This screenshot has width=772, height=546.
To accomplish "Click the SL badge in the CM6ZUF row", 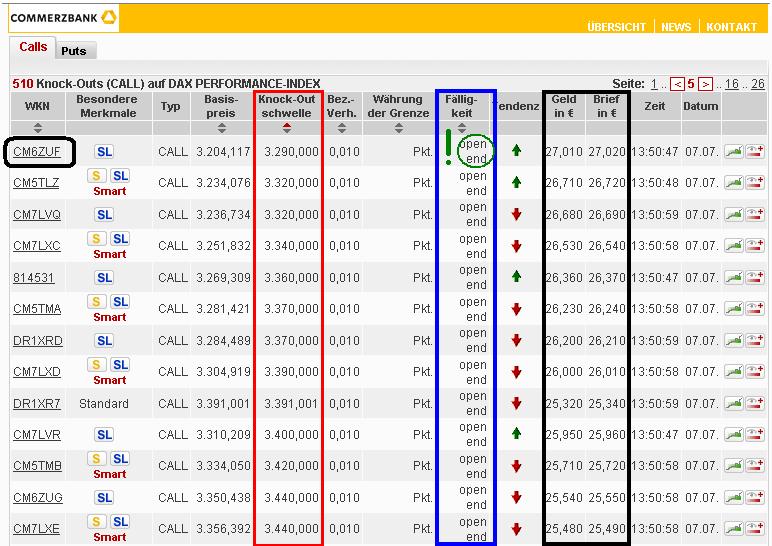I will (x=104, y=152).
